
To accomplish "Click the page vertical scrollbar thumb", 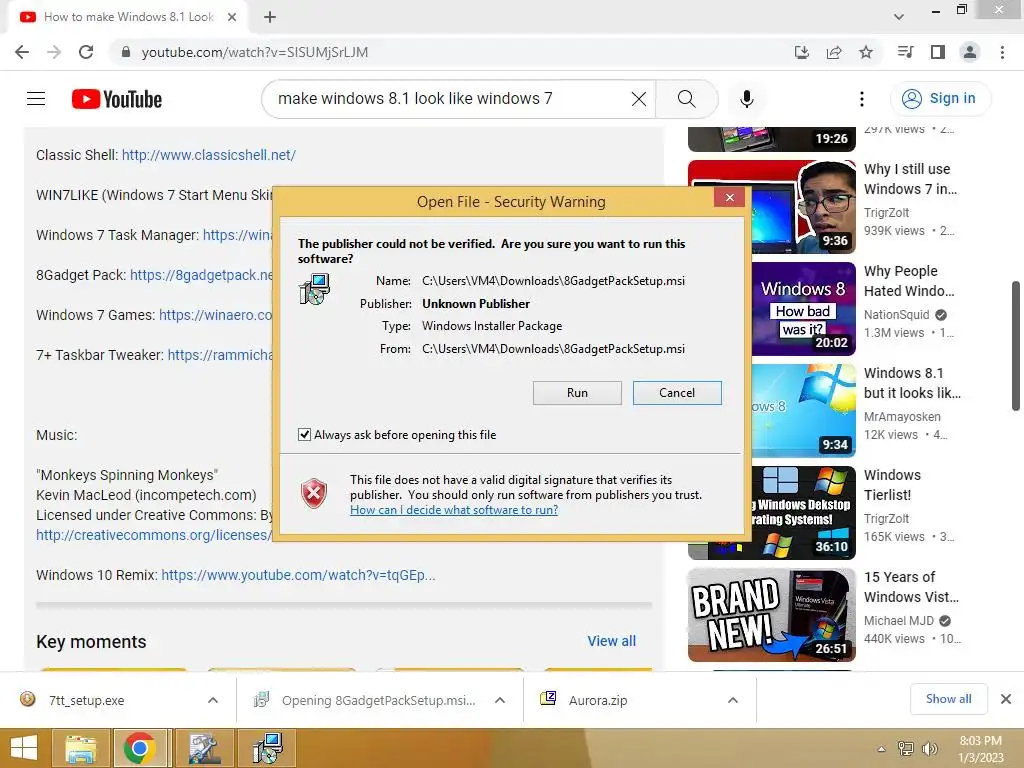I will [1016, 346].
